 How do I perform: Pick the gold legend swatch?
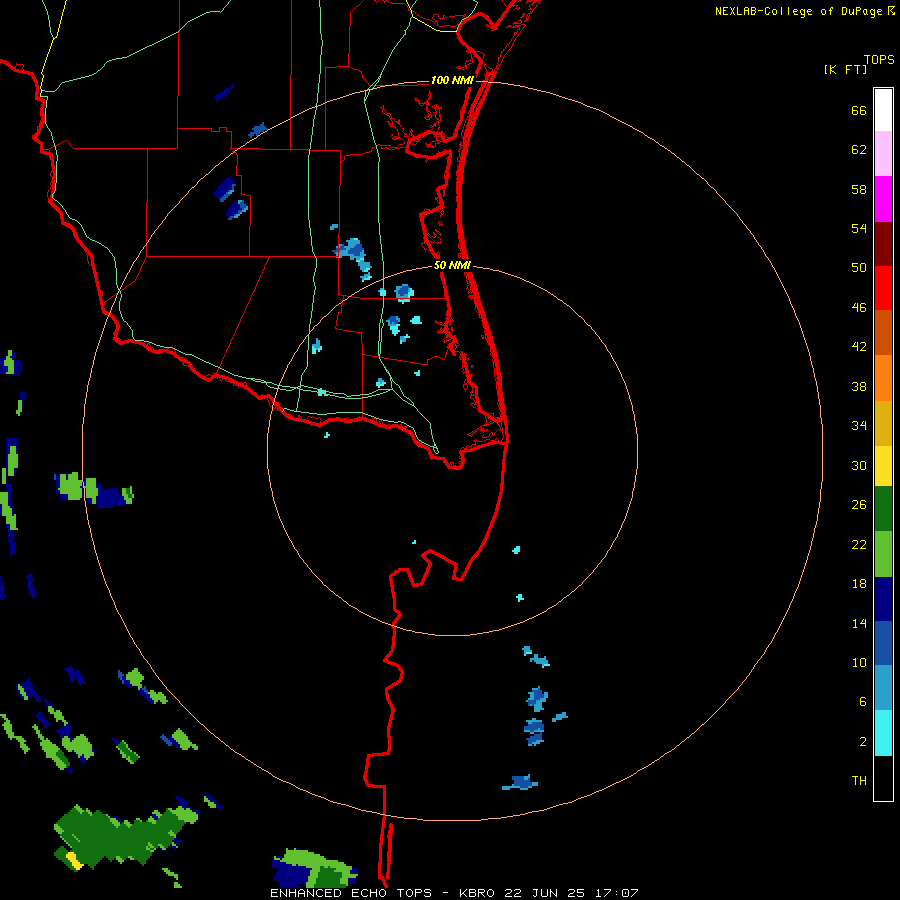coord(883,423)
